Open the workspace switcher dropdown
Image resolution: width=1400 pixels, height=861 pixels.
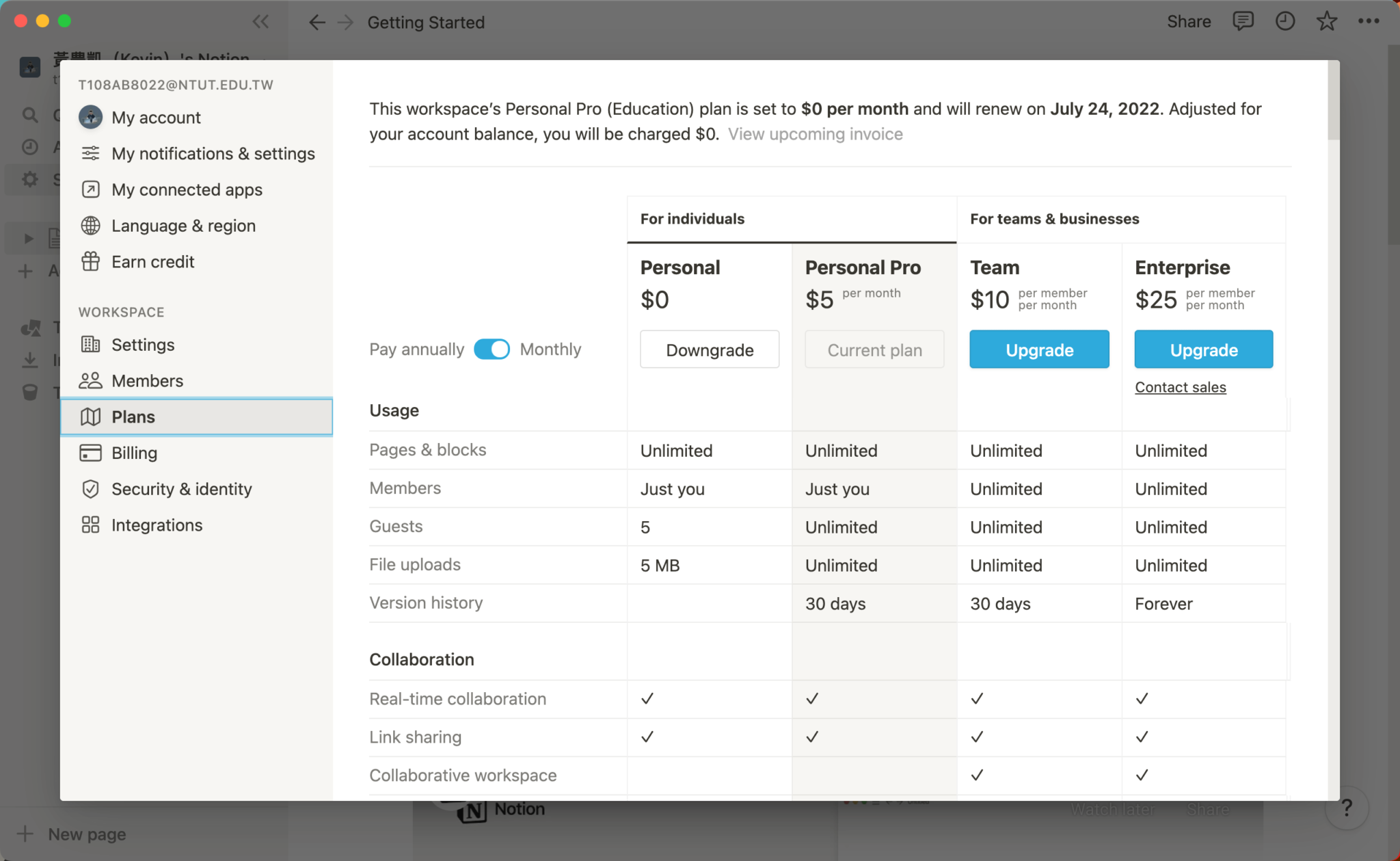pyautogui.click(x=150, y=60)
